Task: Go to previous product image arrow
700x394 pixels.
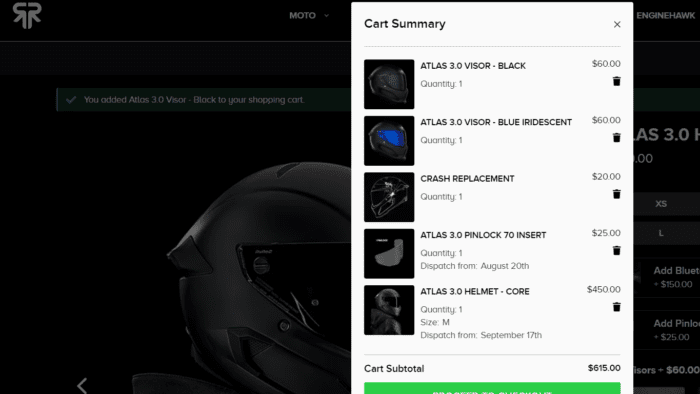Action: pyautogui.click(x=82, y=386)
